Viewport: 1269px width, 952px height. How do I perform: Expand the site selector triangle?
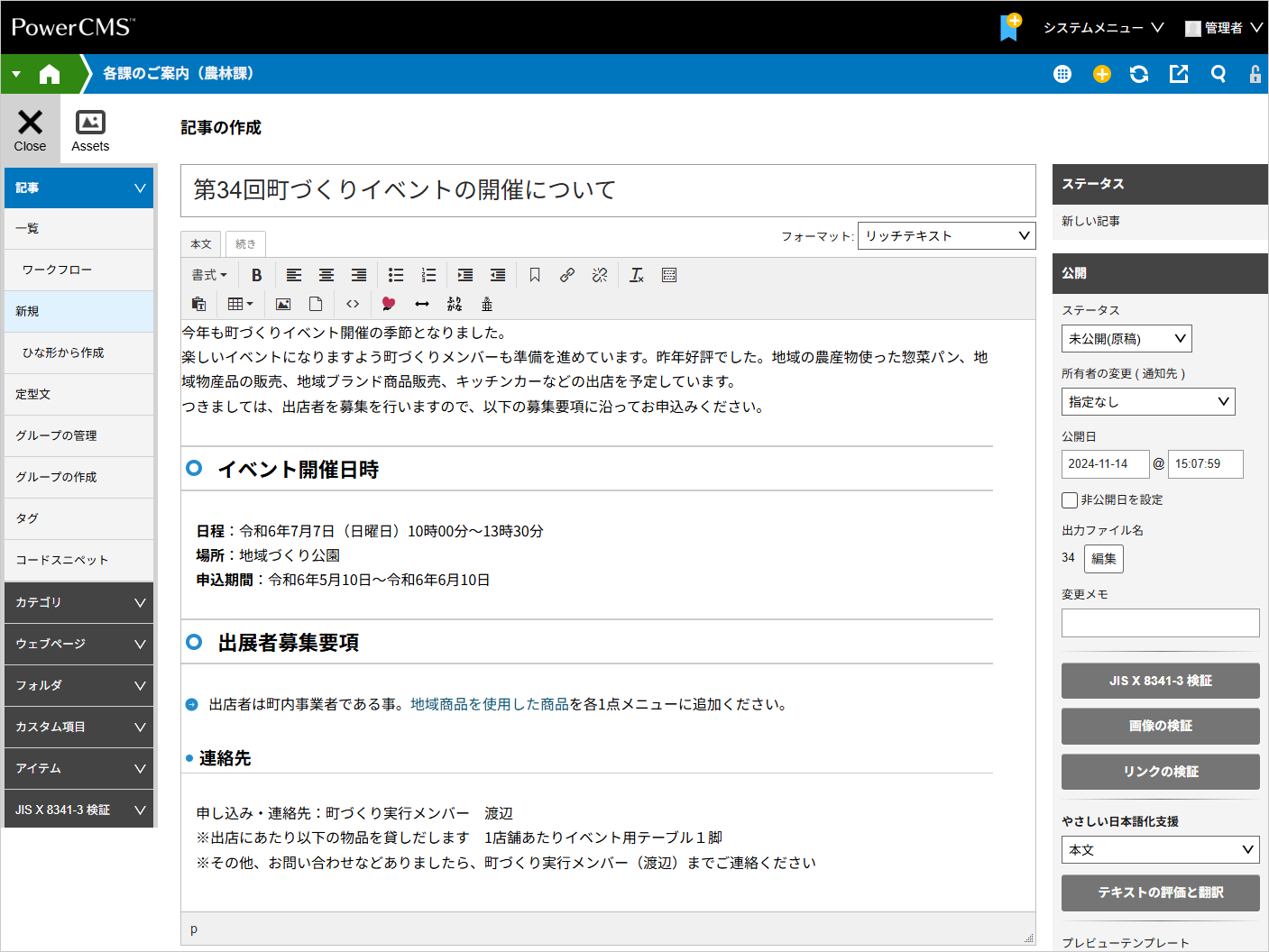pos(16,74)
